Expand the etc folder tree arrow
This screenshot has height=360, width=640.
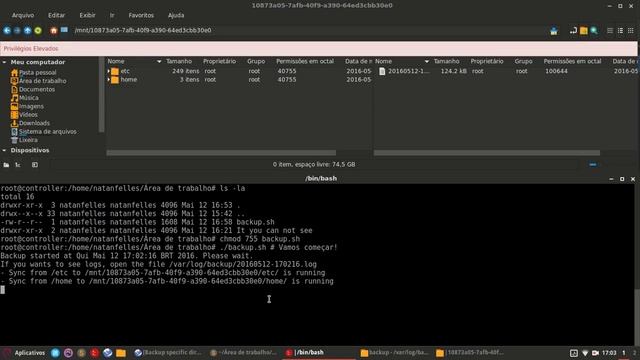109,71
